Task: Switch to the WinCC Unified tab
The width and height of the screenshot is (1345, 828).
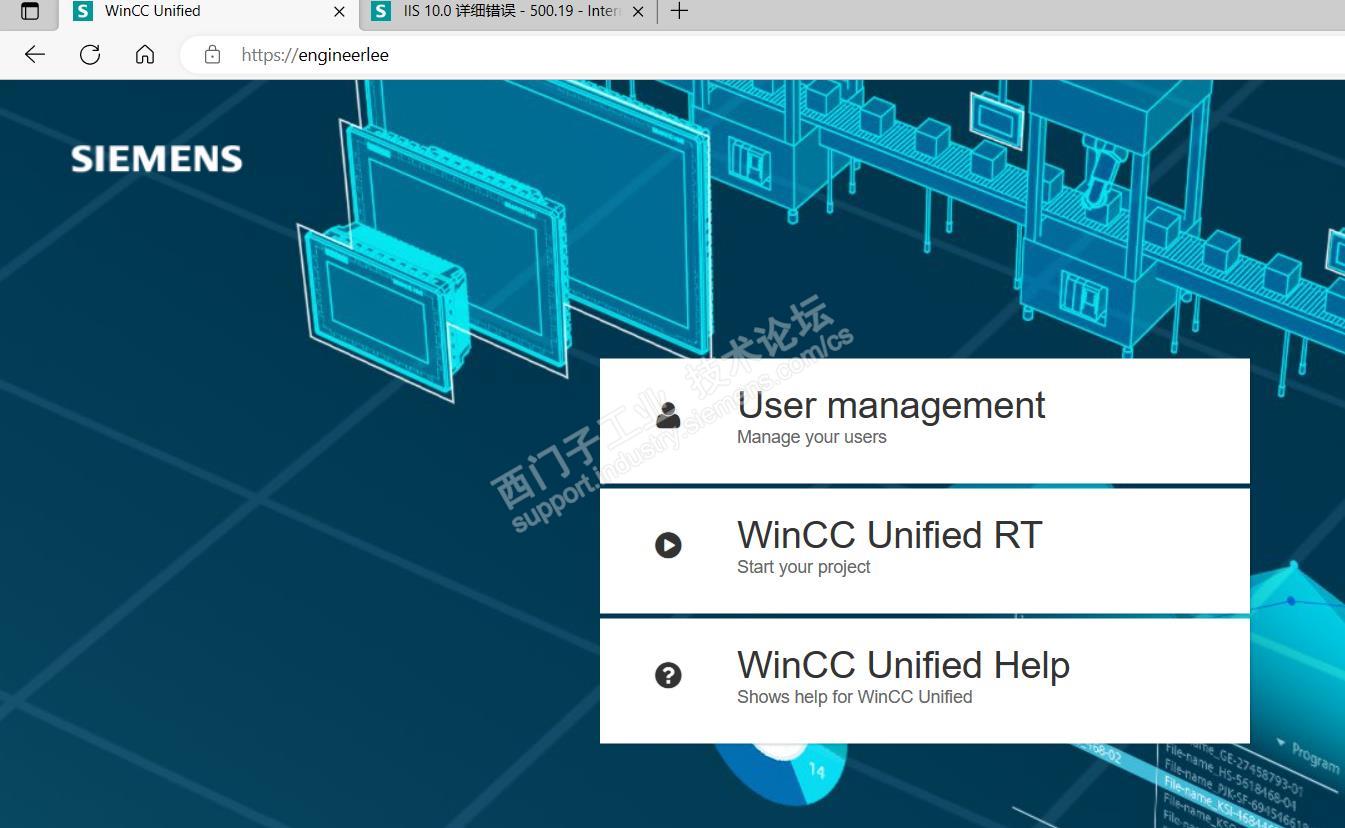Action: (x=209, y=11)
